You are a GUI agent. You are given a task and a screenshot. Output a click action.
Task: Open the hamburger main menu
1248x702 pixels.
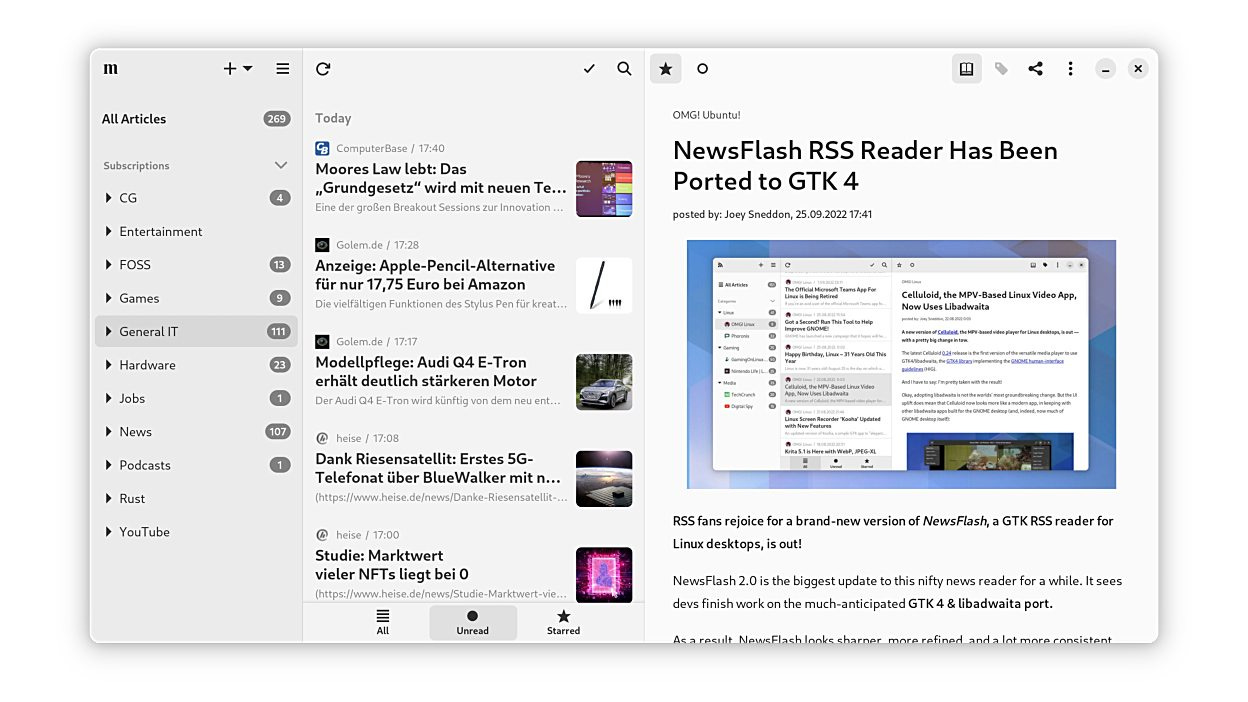[x=283, y=69]
